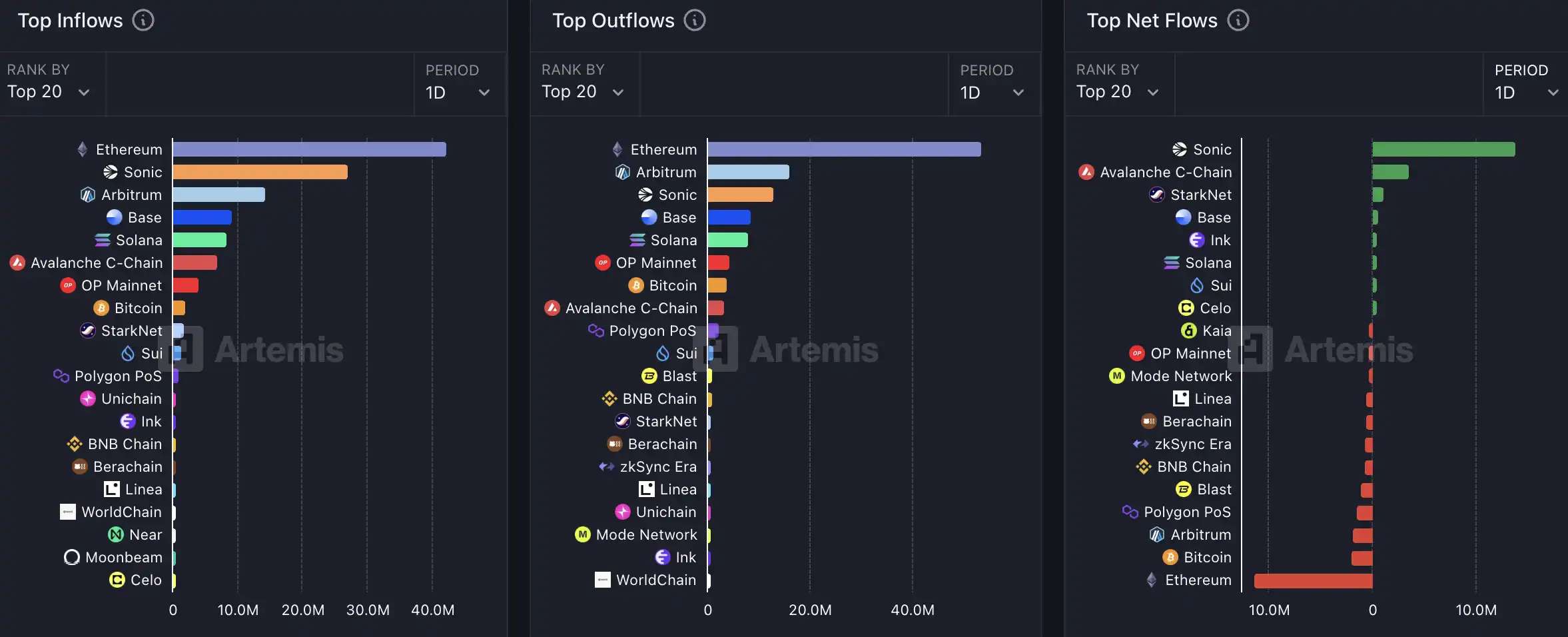Click the WorldChain icon in Top Inflows
The height and width of the screenshot is (637, 1568).
click(x=68, y=512)
